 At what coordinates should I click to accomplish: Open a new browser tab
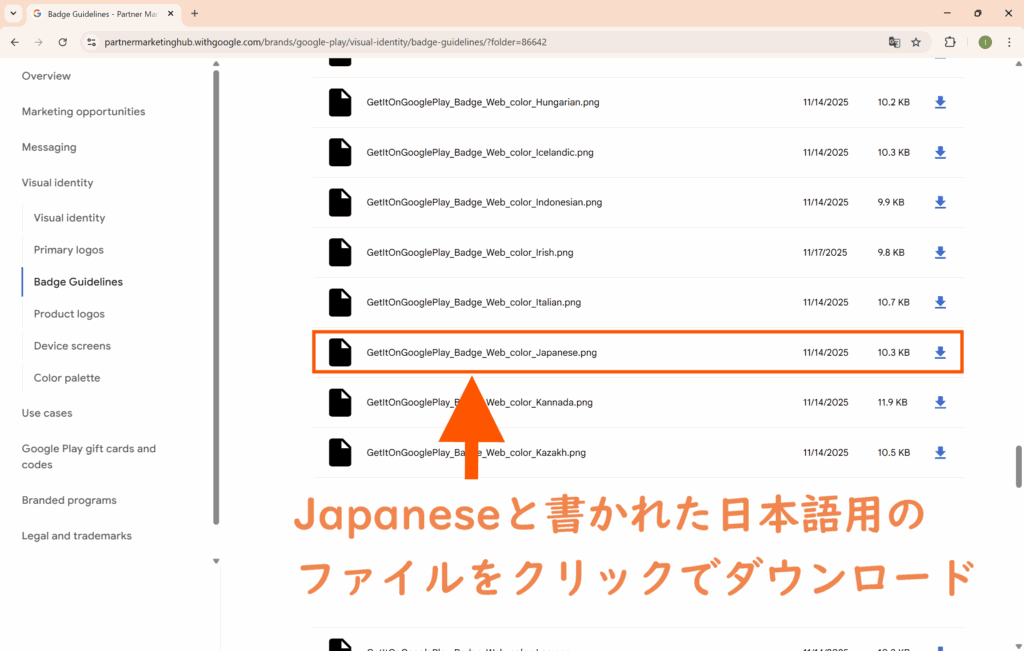(194, 14)
